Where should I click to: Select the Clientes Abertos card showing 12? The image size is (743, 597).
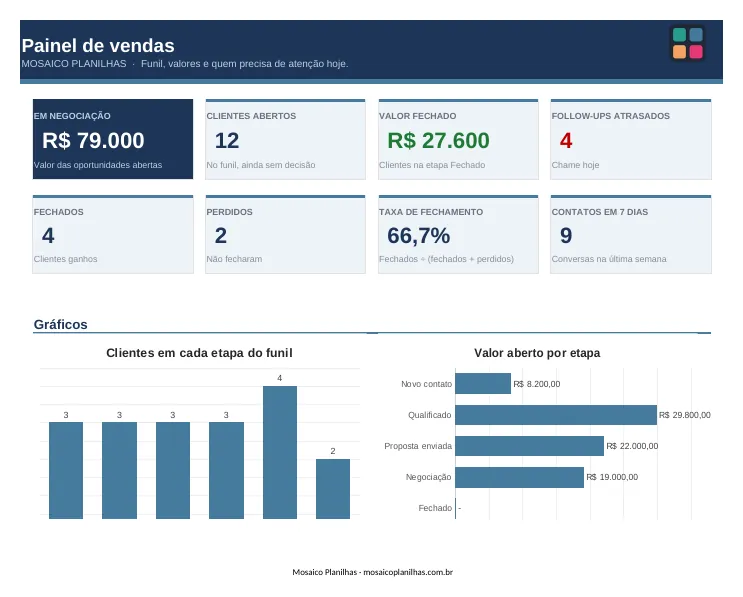(x=285, y=139)
